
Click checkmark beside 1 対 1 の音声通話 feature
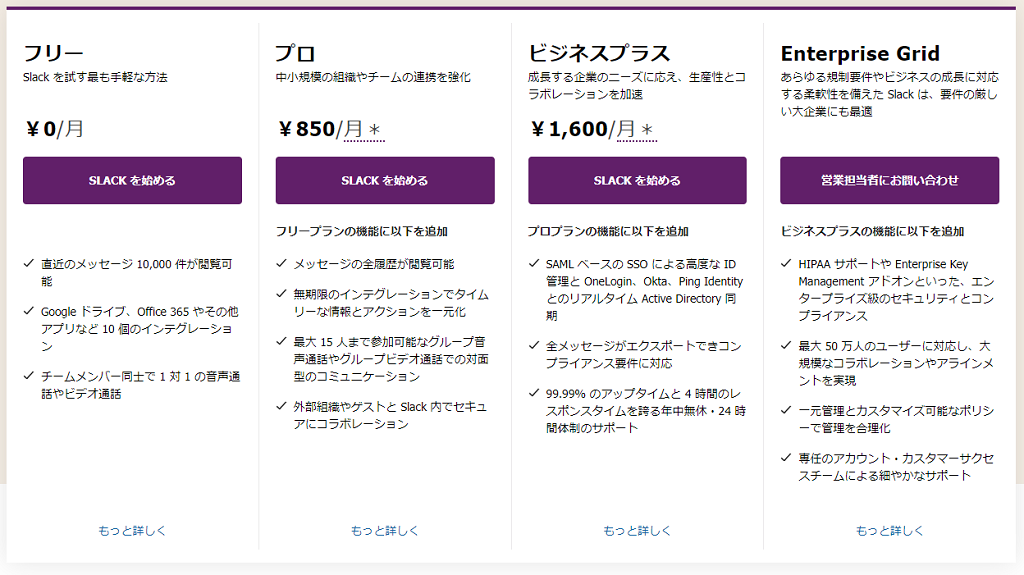tap(28, 377)
